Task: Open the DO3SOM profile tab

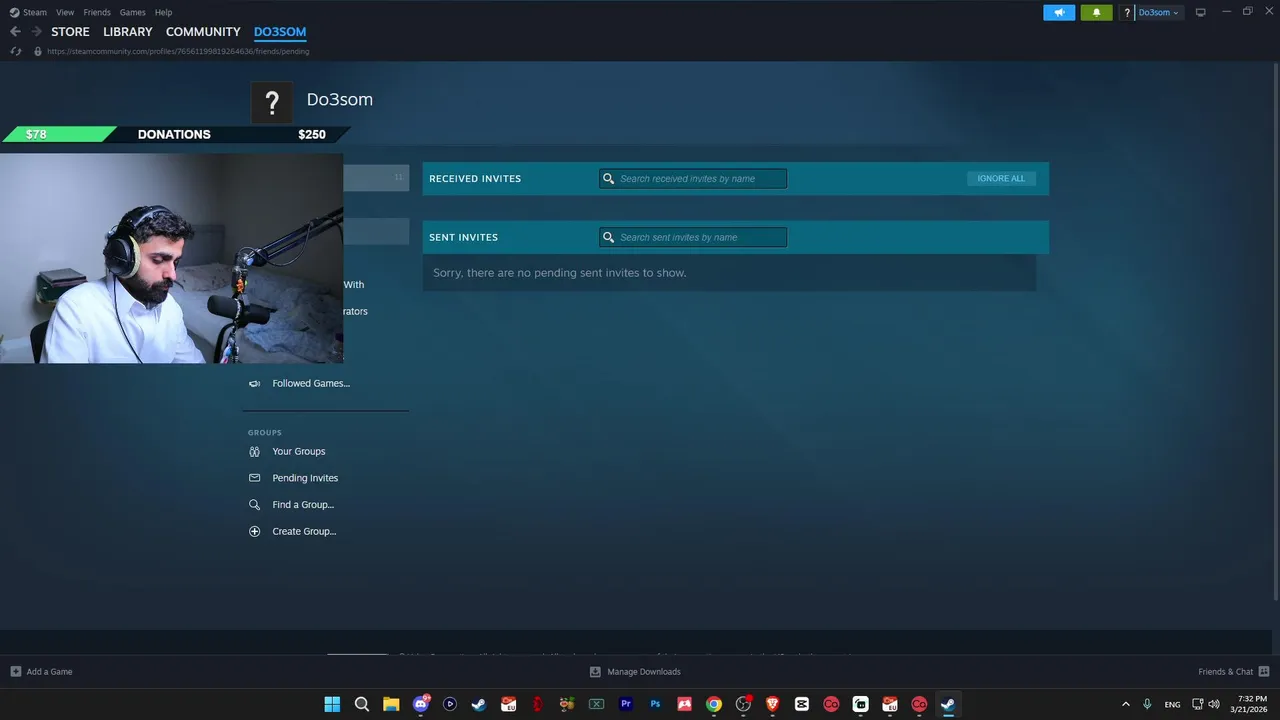Action: coord(280,32)
